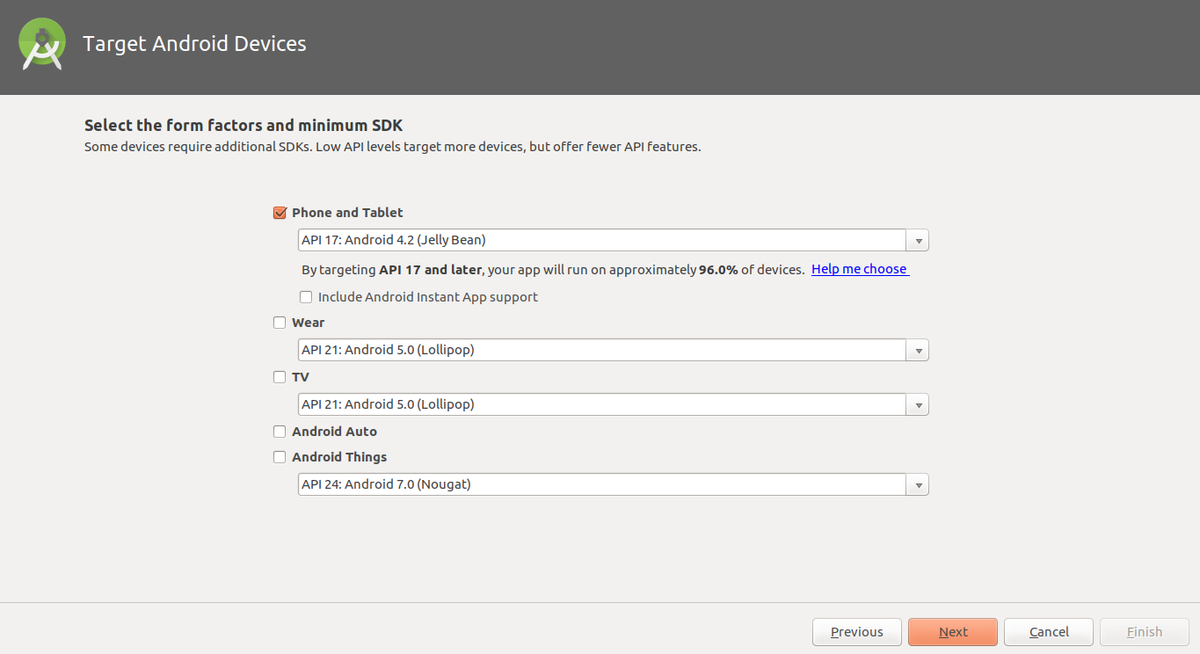The height and width of the screenshot is (654, 1200).
Task: Uncheck the Phone and Tablet checkbox
Action: coord(280,213)
